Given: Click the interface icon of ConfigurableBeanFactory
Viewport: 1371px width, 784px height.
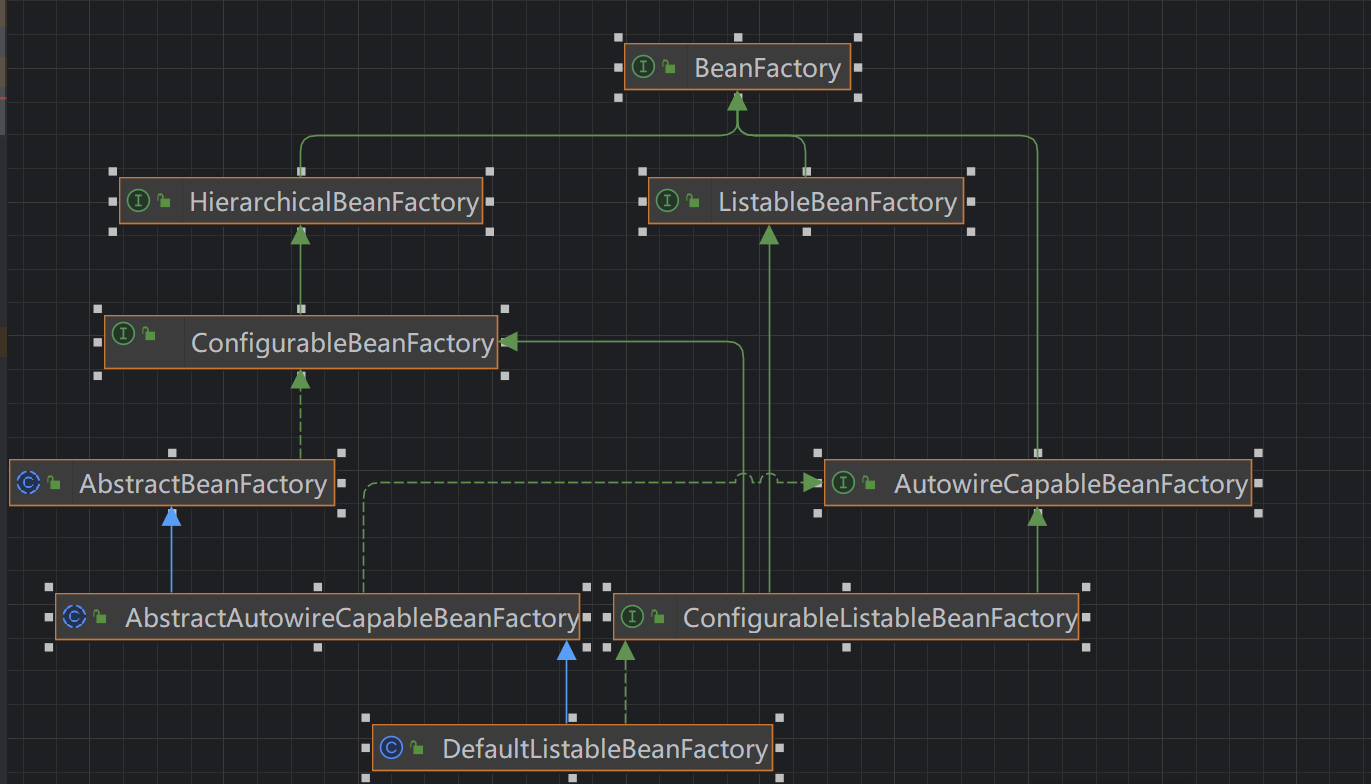Looking at the screenshot, I should point(123,332).
